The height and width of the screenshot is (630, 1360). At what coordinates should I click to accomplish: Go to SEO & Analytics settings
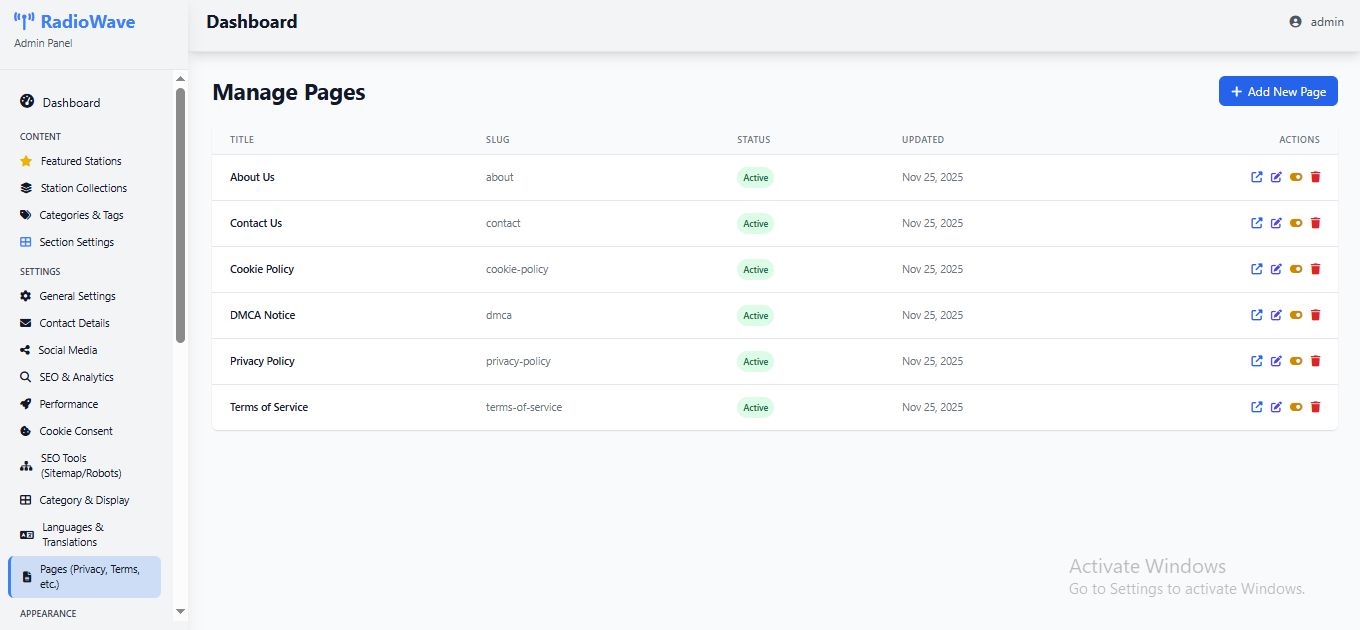pyautogui.click(x=76, y=377)
